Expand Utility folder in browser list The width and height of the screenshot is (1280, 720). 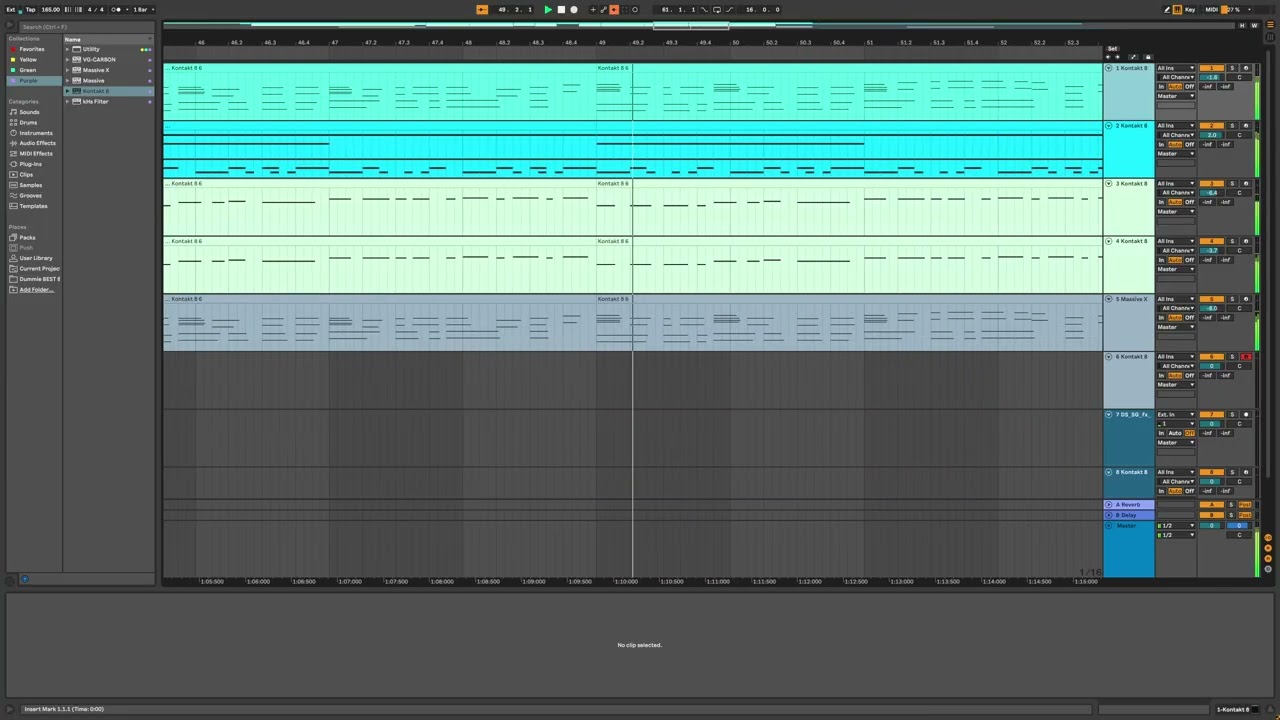coord(69,49)
